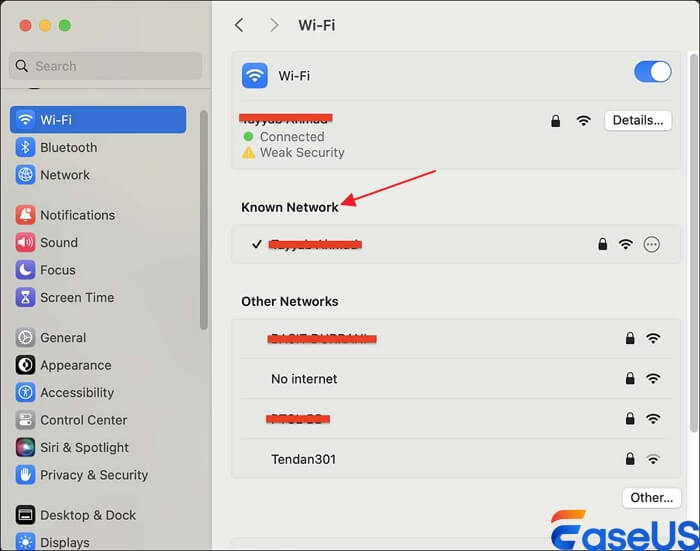
Task: Click the Screen Time hourglass icon
Action: pos(25,297)
